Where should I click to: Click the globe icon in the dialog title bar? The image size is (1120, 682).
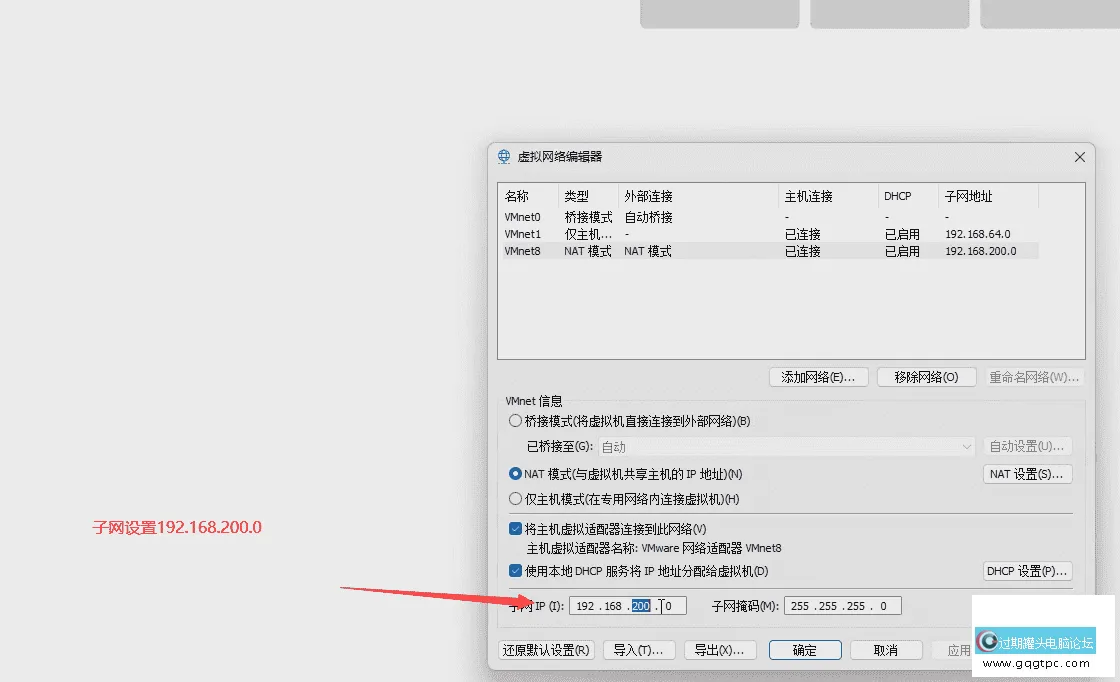[502, 156]
